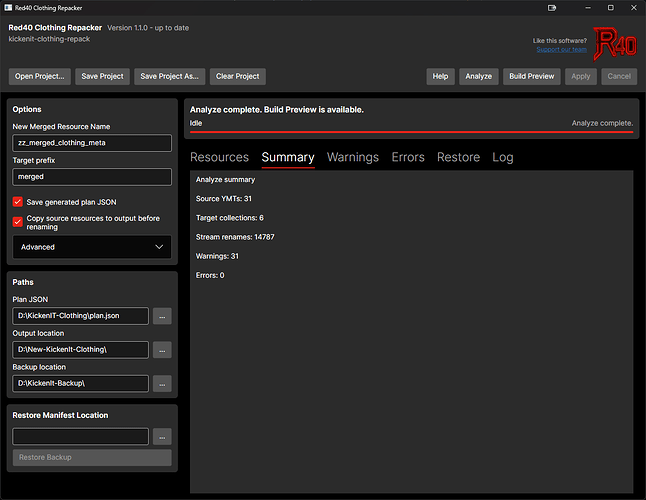Click the Target prefix input field
The image size is (646, 500).
[92, 177]
